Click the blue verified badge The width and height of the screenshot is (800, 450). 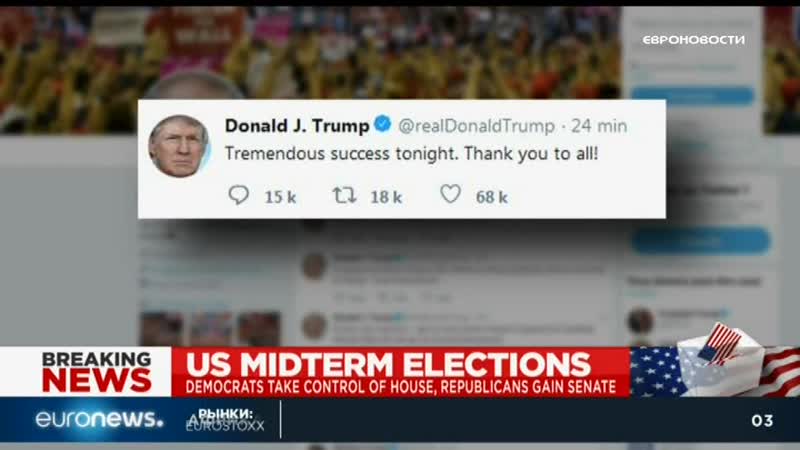[x=383, y=123]
